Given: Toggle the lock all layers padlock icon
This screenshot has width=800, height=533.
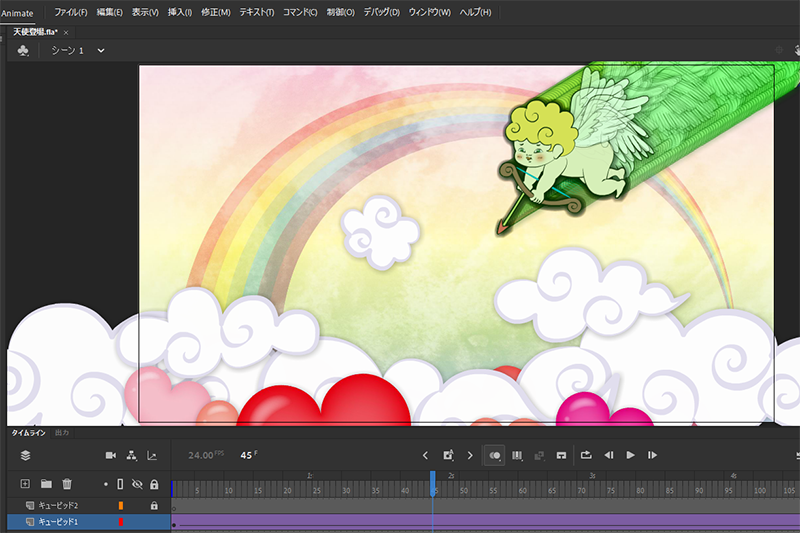Looking at the screenshot, I should click(x=154, y=484).
